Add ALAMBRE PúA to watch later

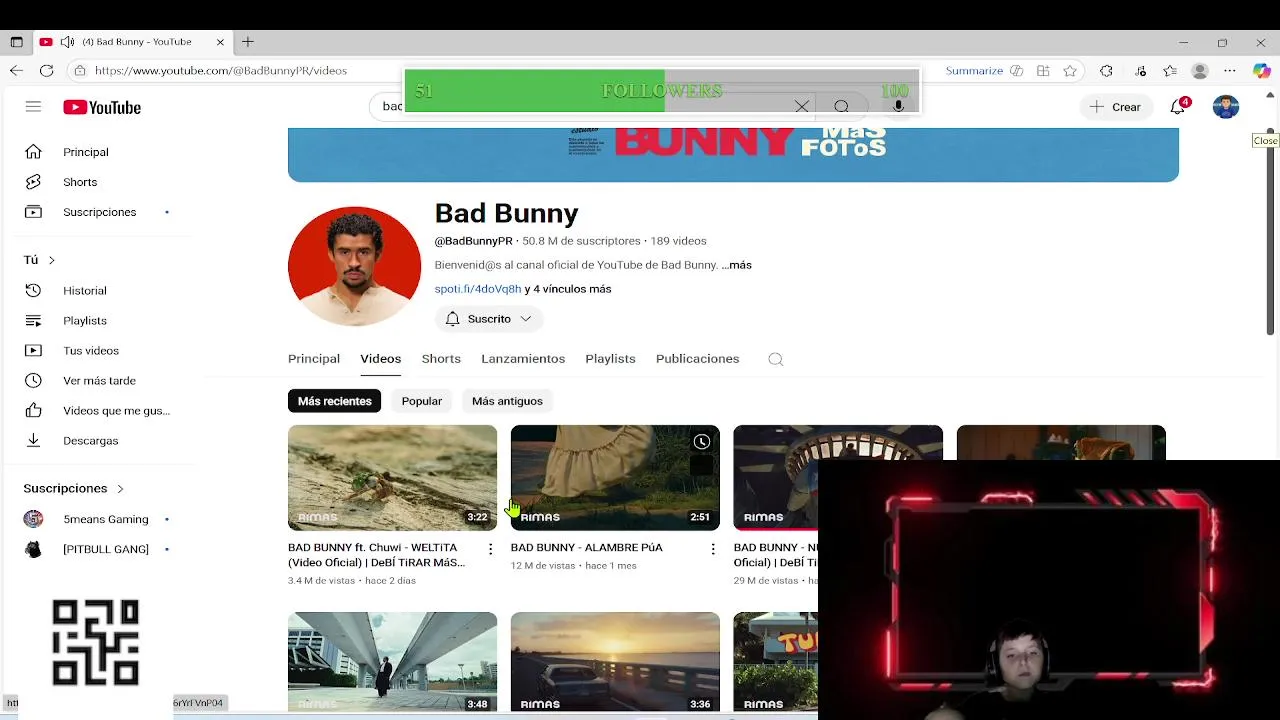pyautogui.click(x=702, y=442)
